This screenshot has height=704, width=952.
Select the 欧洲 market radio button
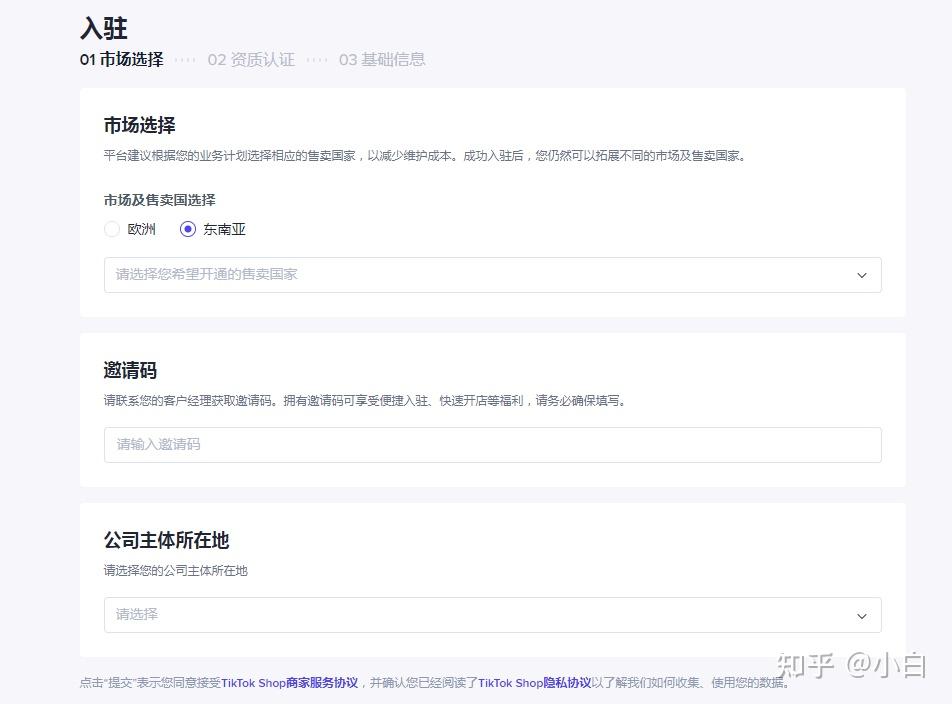(112, 229)
